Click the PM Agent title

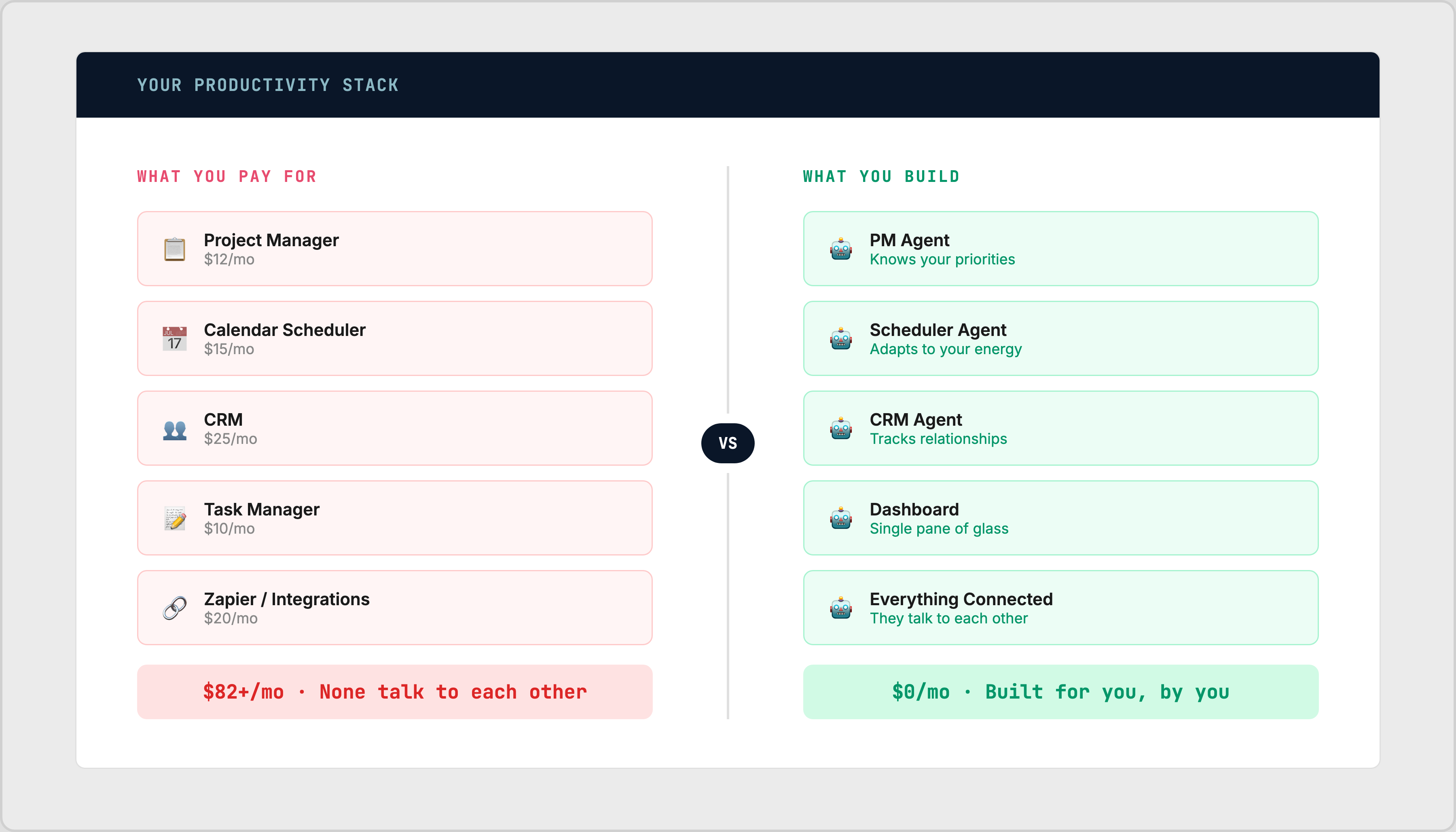[x=909, y=240]
